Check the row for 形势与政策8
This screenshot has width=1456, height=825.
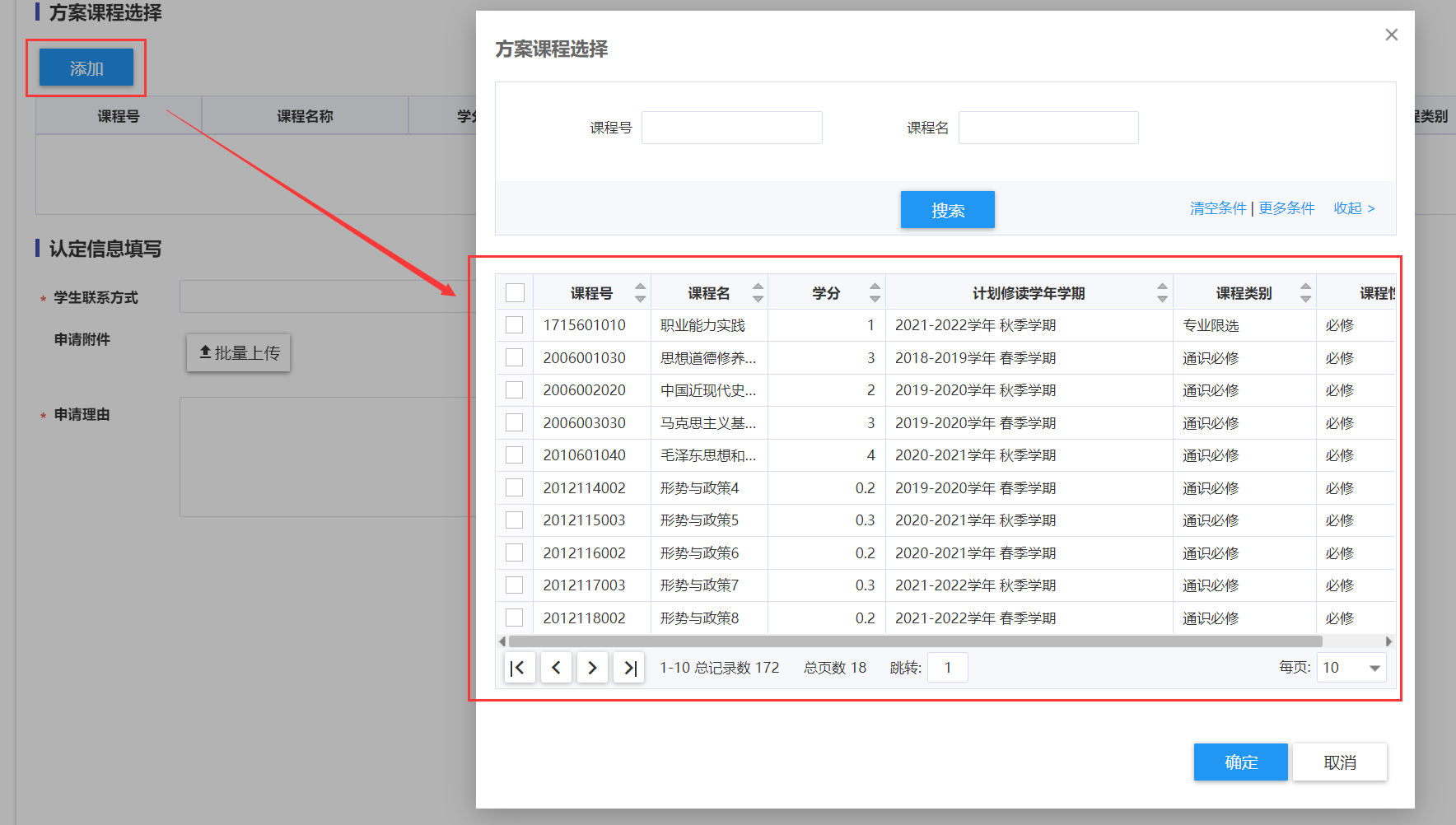(515, 618)
